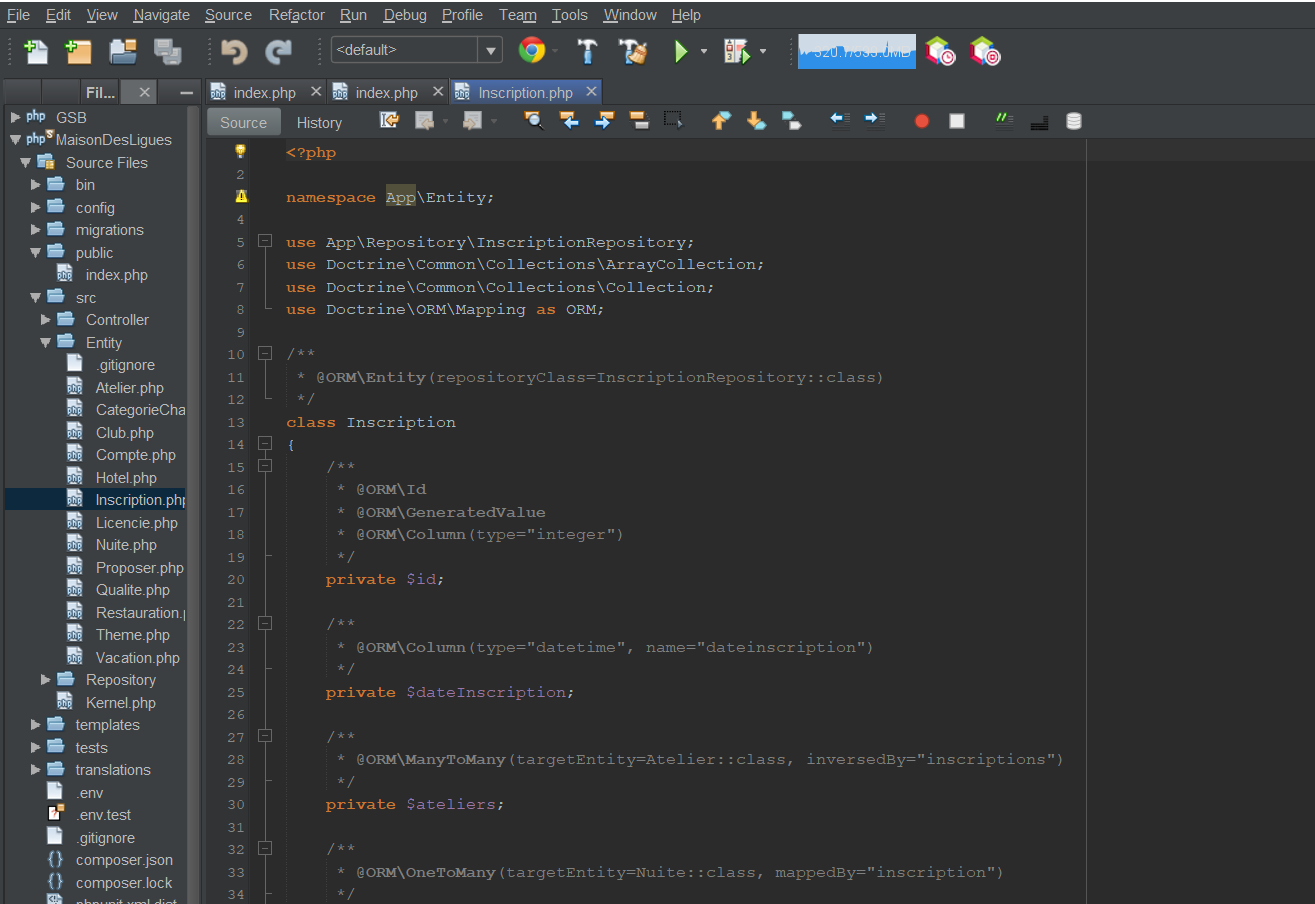Run project with the green play icon
The image size is (1315, 904).
click(x=682, y=51)
